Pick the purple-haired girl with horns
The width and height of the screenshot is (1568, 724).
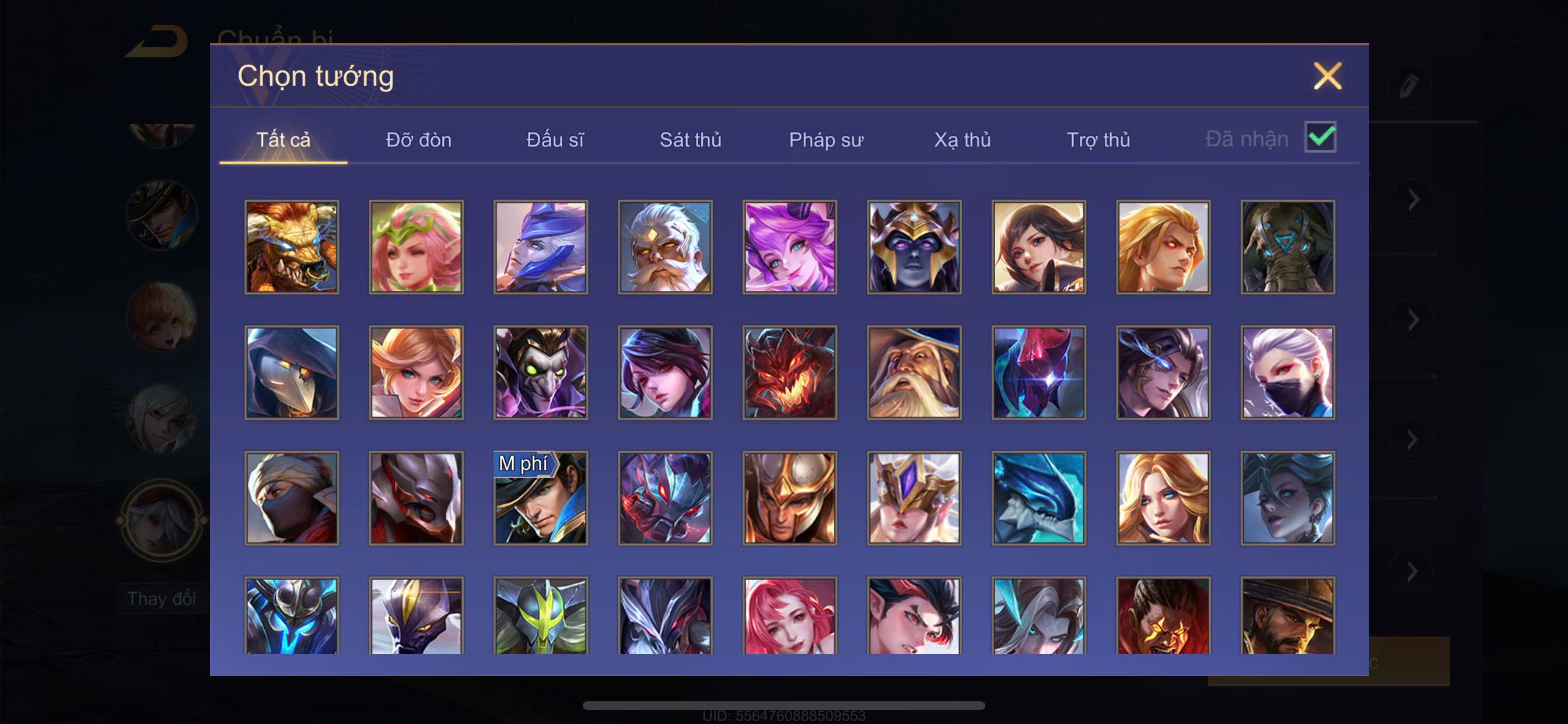(789, 247)
